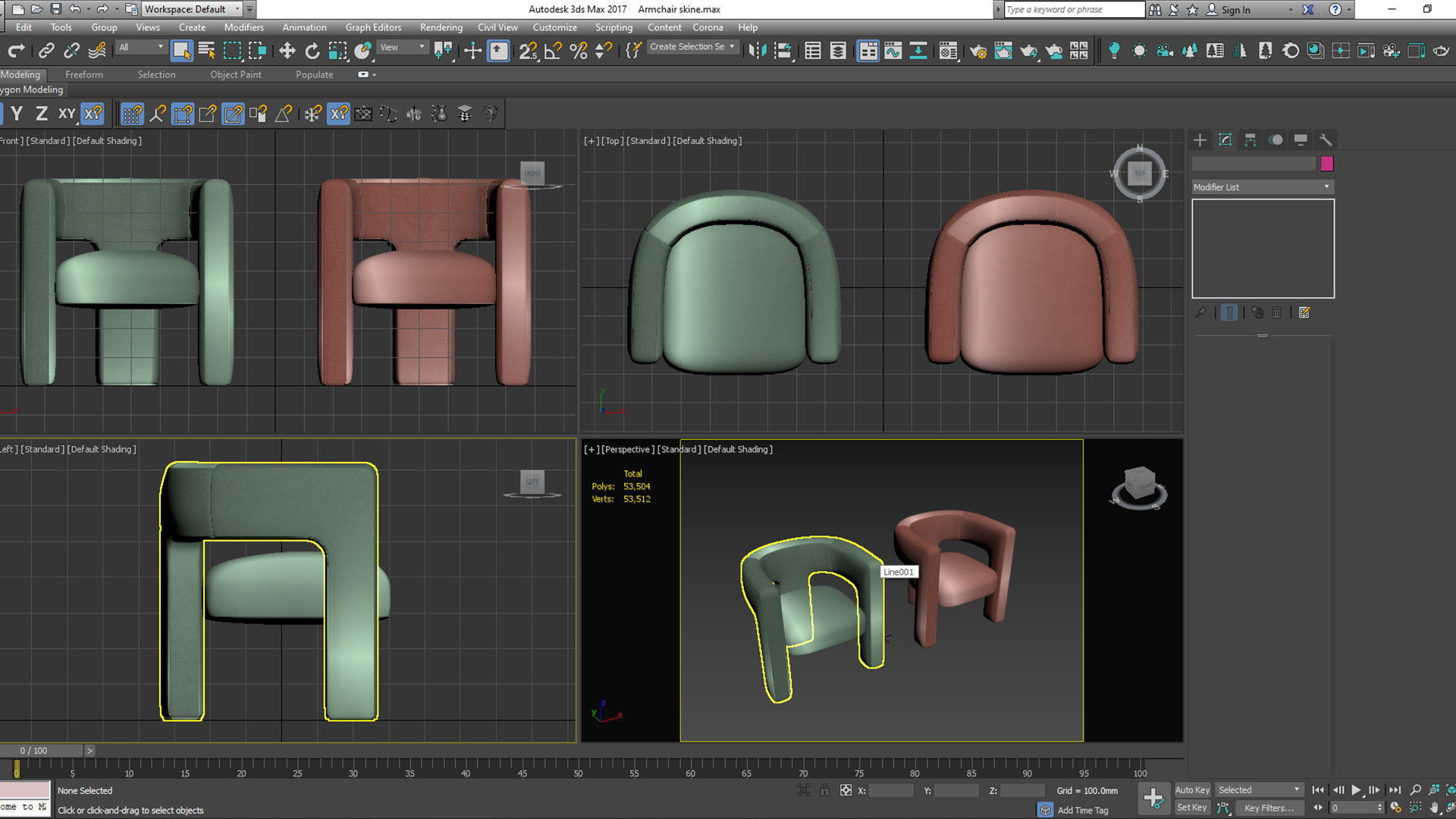1456x819 pixels.
Task: Toggle the Angle Snap button
Action: [x=553, y=51]
